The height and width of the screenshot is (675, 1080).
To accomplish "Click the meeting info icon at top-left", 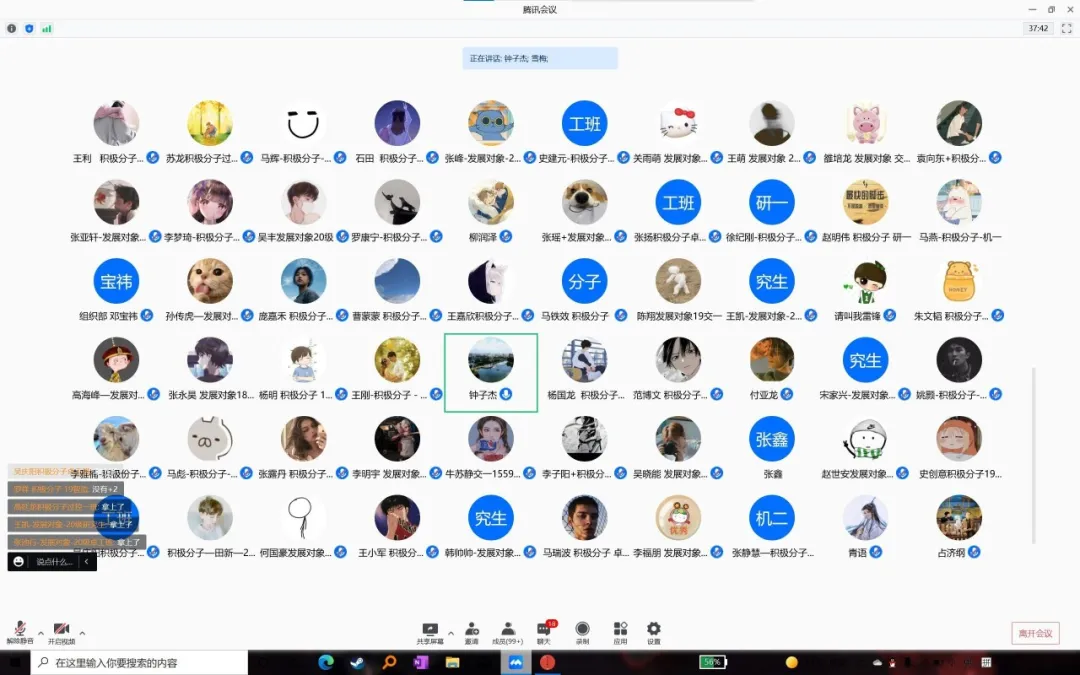I will pos(12,28).
